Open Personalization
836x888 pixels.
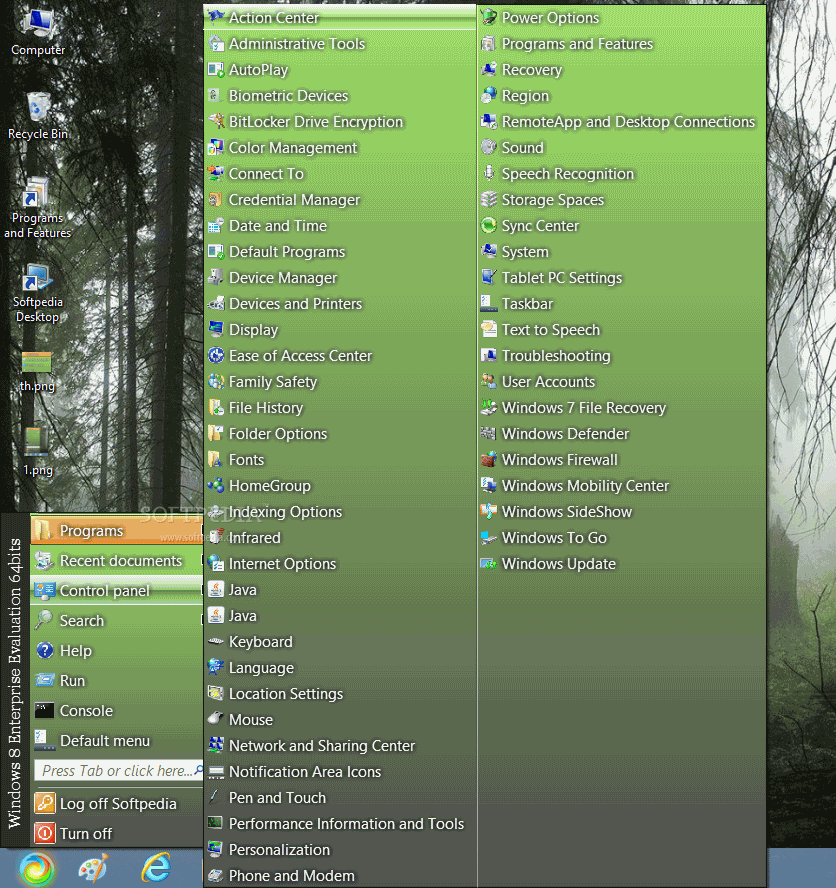pos(340,850)
